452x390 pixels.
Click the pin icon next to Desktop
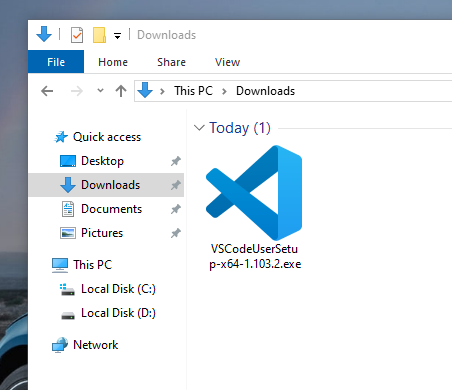click(176, 161)
